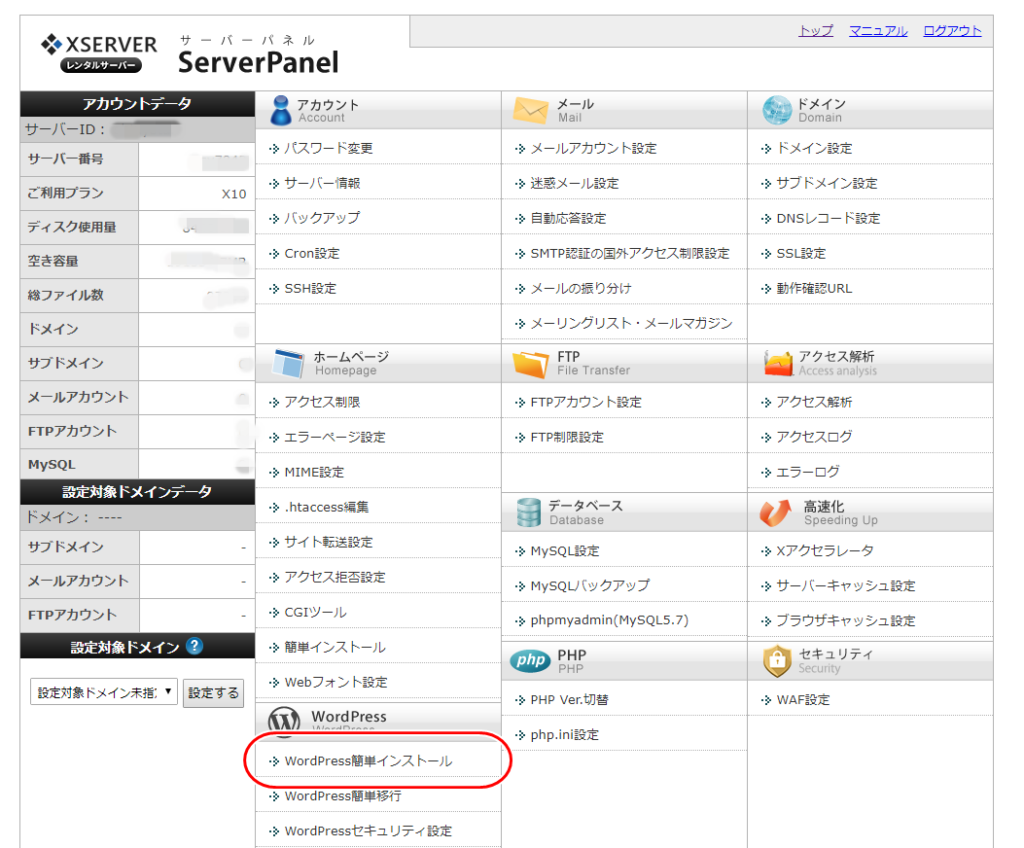Screen dimensions: 1024x848
Task: Open サブドメイン設定
Action: [x=826, y=184]
